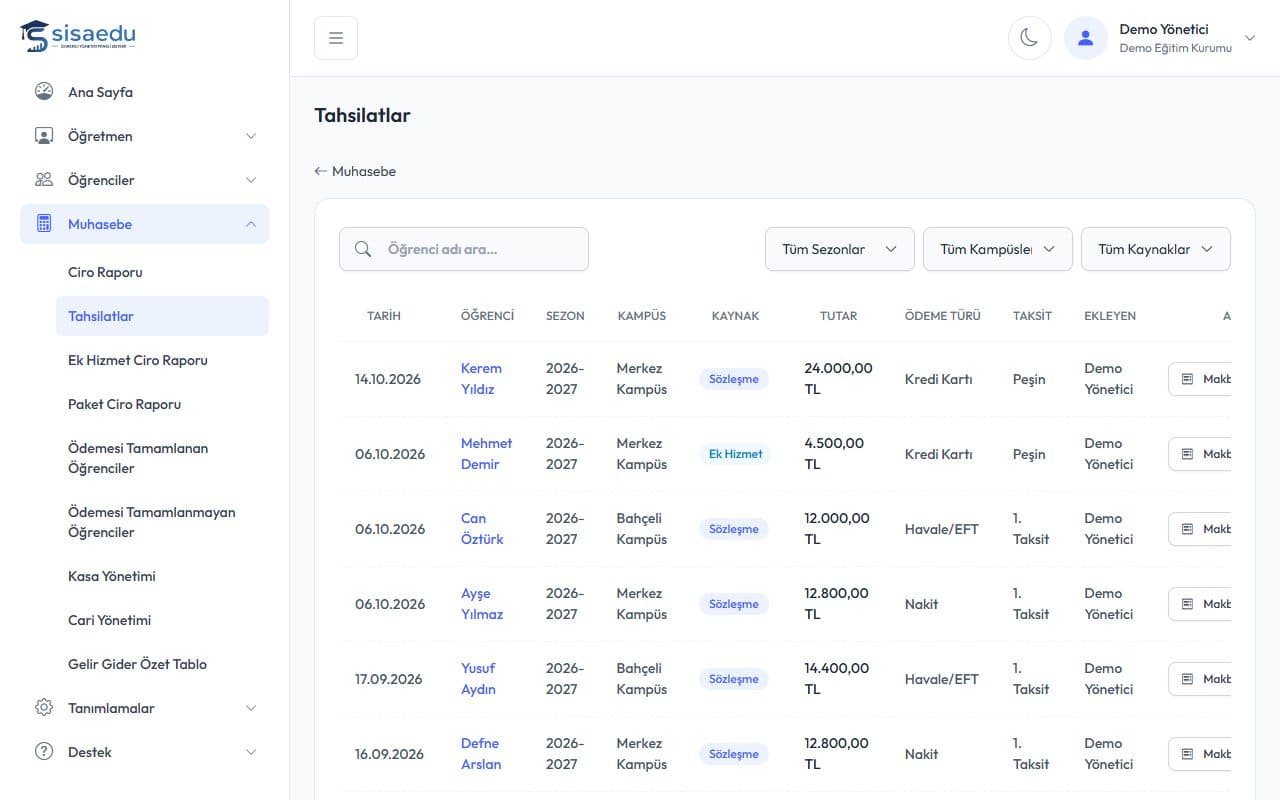The width and height of the screenshot is (1280, 800).
Task: Click the sisaedu logo
Action: click(x=78, y=36)
